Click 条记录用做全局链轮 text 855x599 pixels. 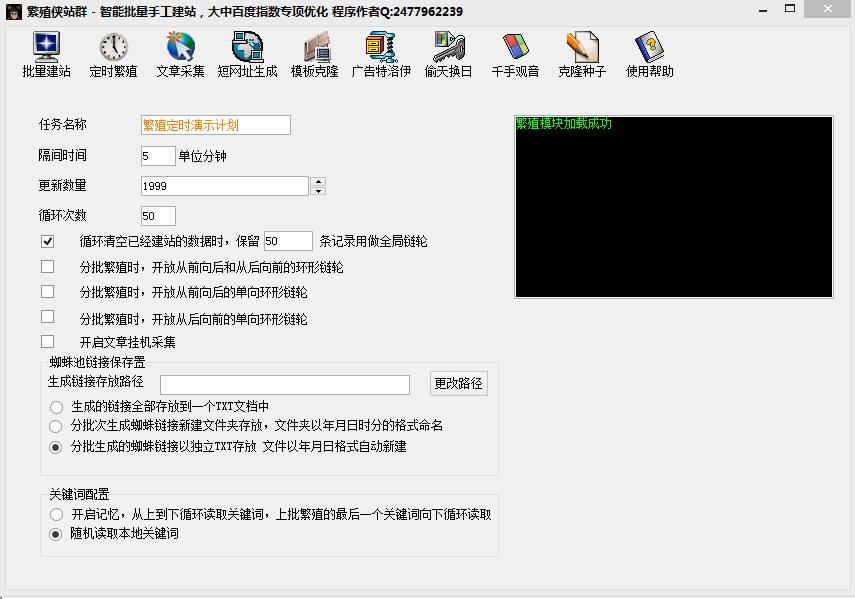(x=374, y=241)
